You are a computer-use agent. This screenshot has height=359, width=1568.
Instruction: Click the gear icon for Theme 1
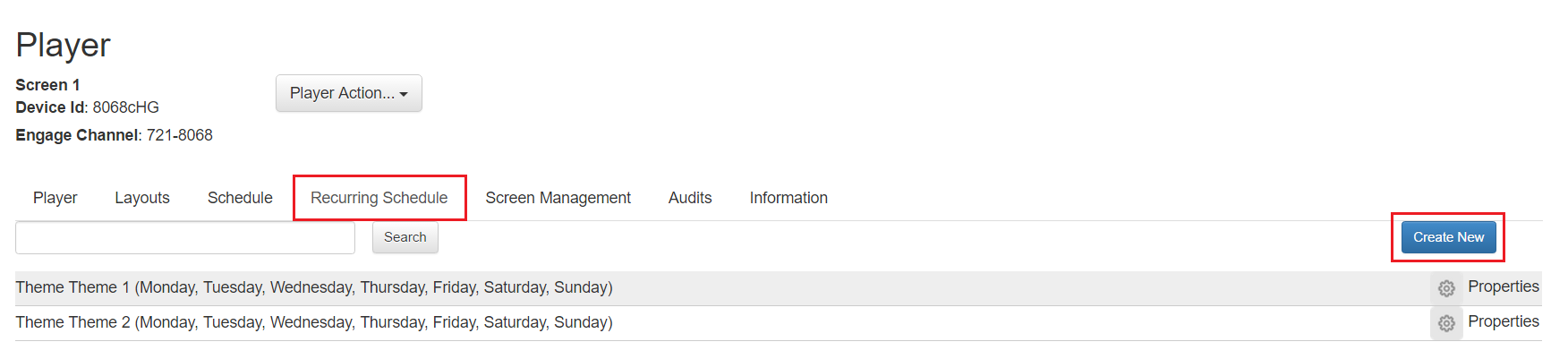pyautogui.click(x=1446, y=288)
